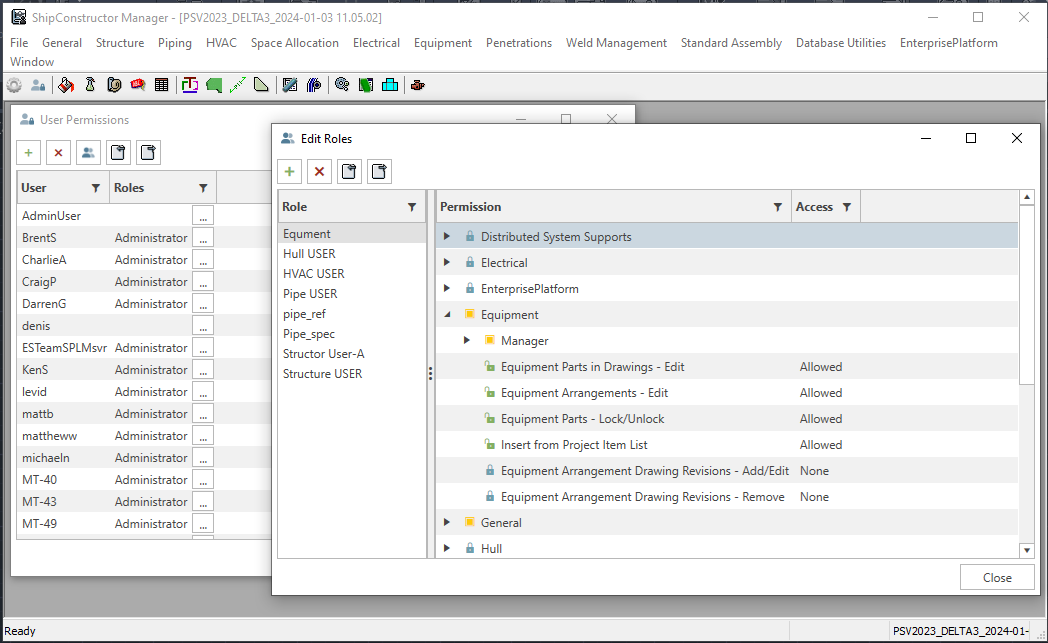Select the Structure USER role
The height and width of the screenshot is (643, 1048).
pyautogui.click(x=352, y=374)
